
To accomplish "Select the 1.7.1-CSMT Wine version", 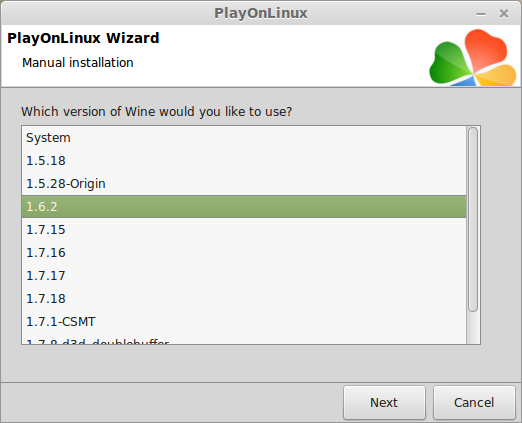I will click(244, 322).
